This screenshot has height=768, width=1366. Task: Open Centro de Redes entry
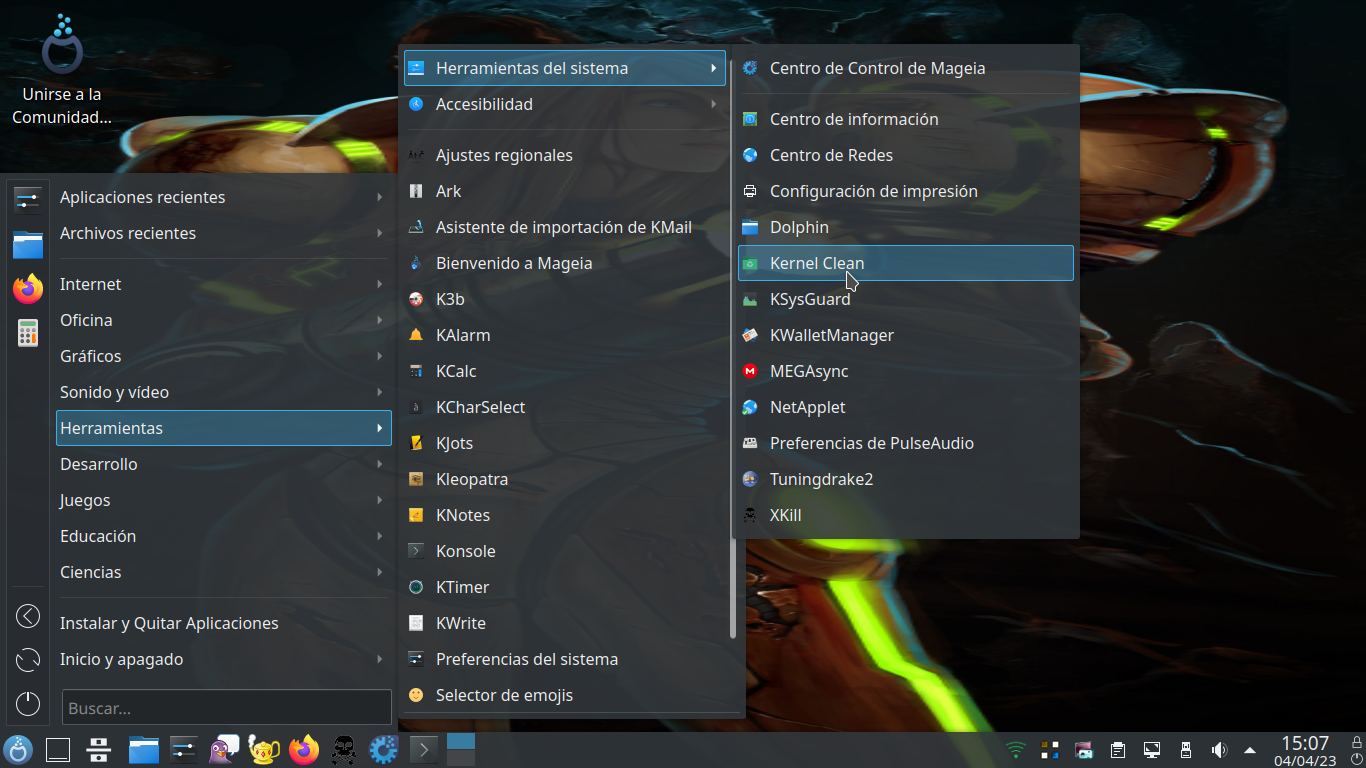pos(905,155)
